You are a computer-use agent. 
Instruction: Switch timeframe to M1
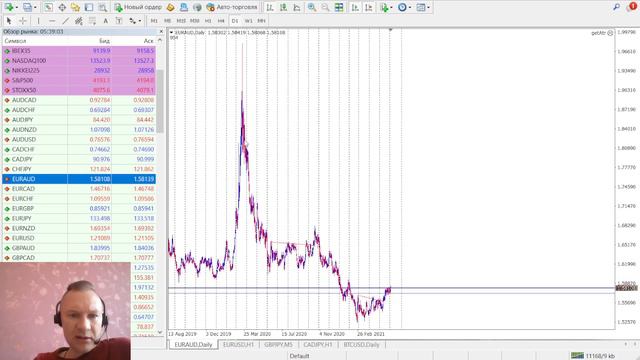point(154,20)
